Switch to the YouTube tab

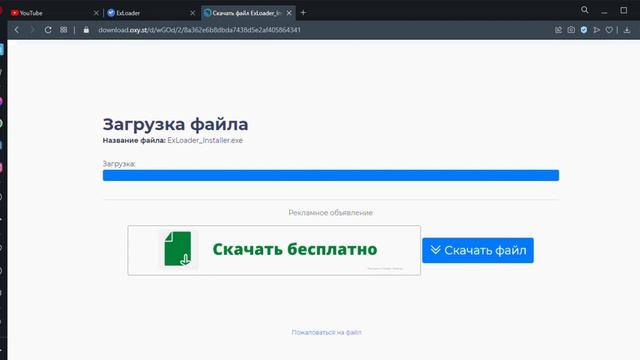[54, 13]
